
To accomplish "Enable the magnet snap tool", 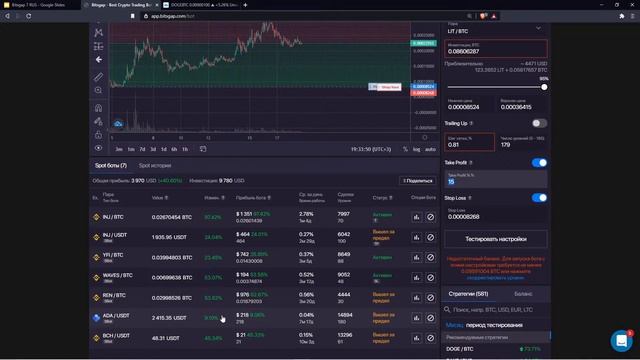I will click(98, 108).
